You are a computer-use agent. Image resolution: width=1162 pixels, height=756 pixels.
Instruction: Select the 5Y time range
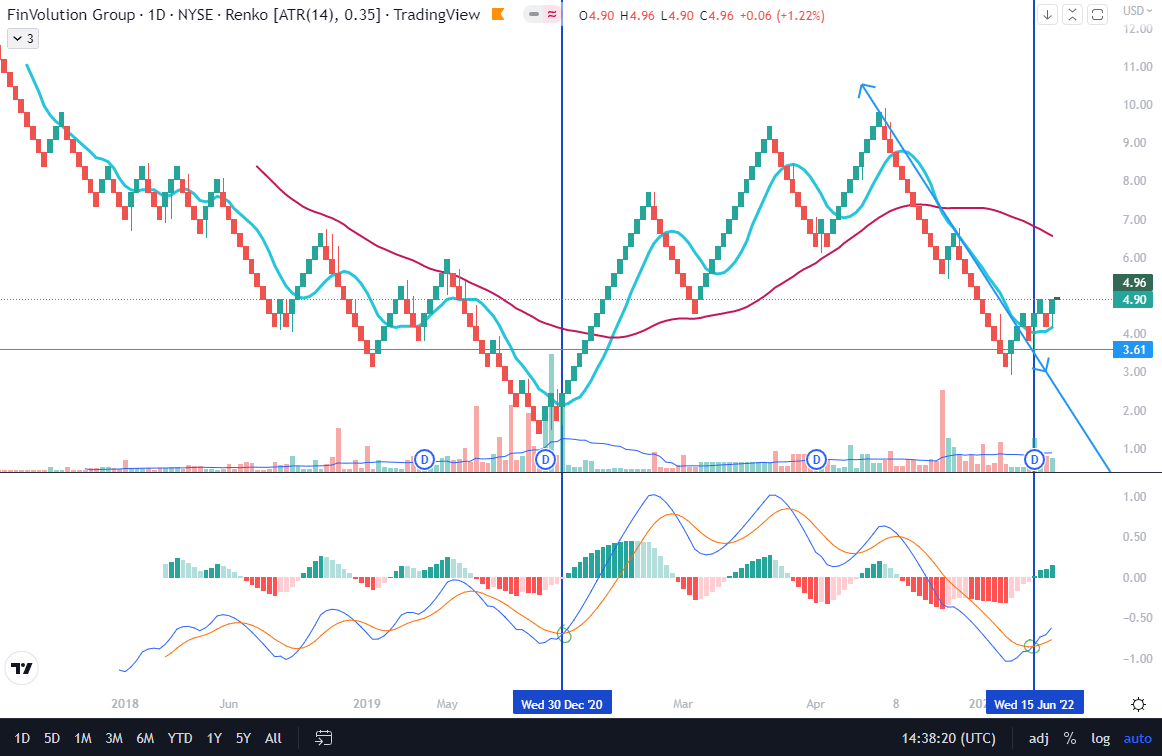tap(243, 738)
